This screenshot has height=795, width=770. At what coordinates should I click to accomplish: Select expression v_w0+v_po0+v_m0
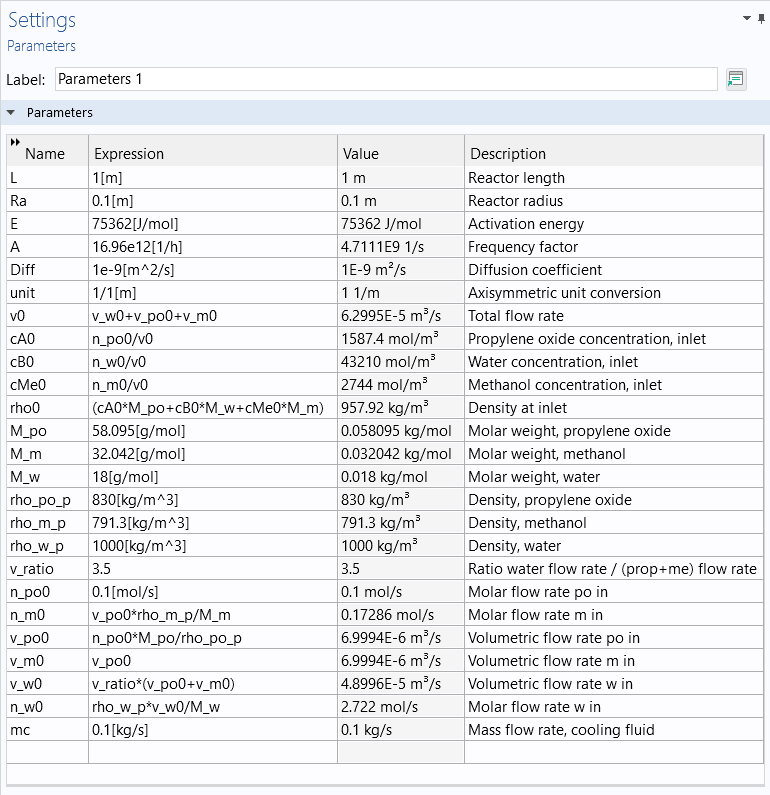pyautogui.click(x=213, y=316)
